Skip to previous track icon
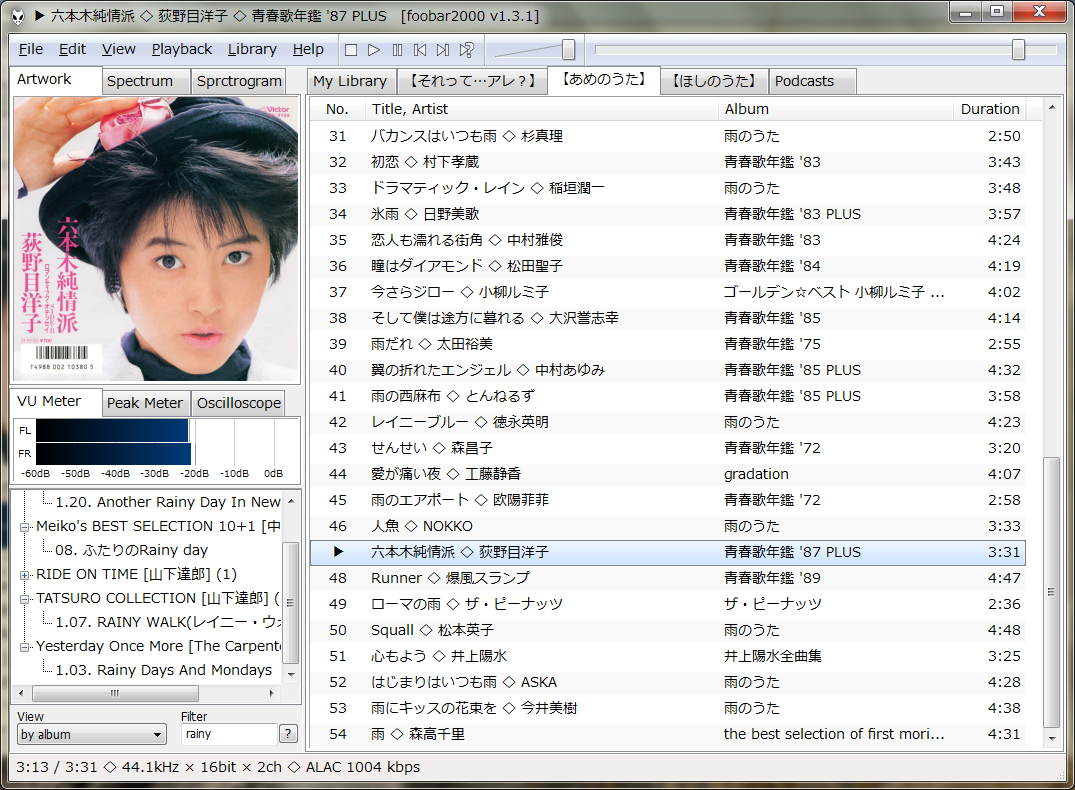This screenshot has height=790, width=1075. tap(420, 50)
